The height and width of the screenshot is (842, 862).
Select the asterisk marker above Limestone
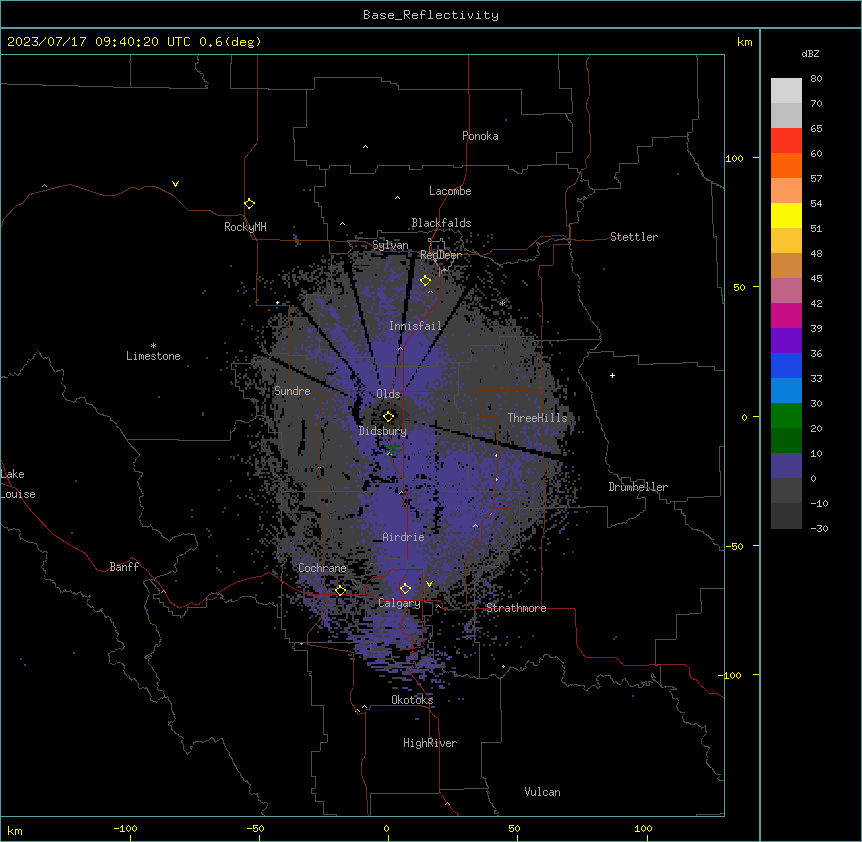tap(153, 346)
